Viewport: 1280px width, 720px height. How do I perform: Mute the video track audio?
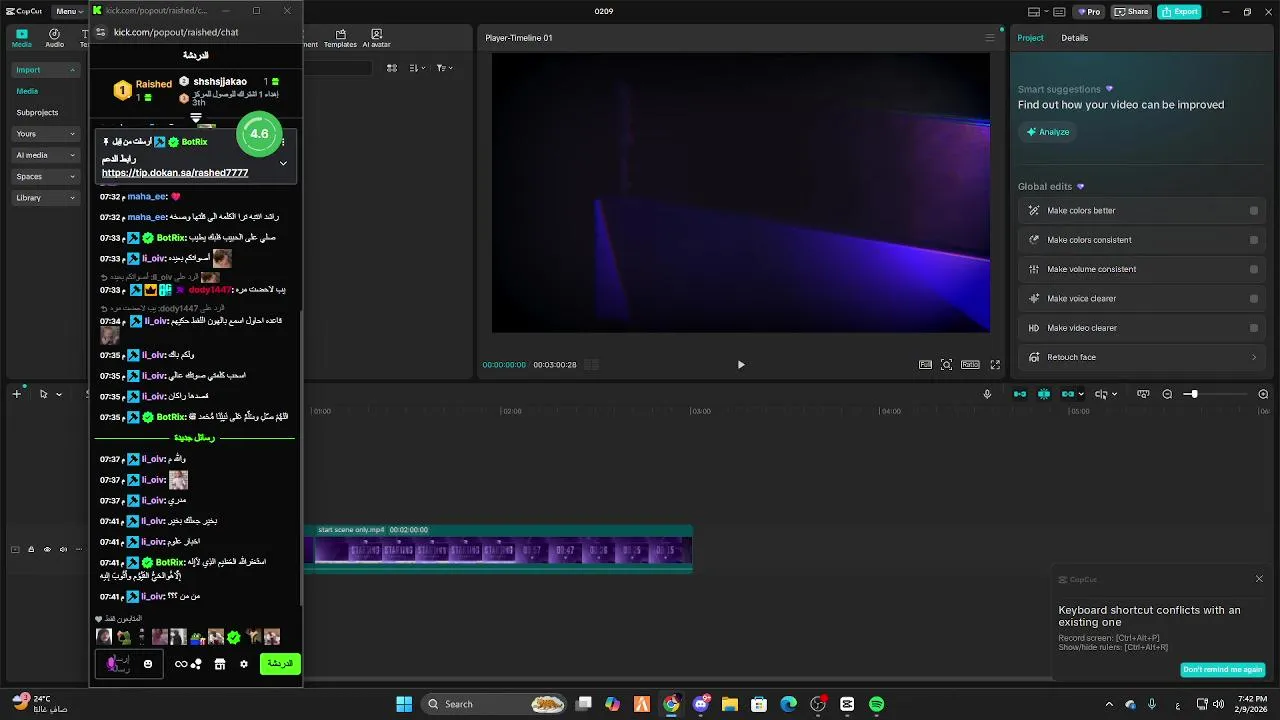pos(63,549)
